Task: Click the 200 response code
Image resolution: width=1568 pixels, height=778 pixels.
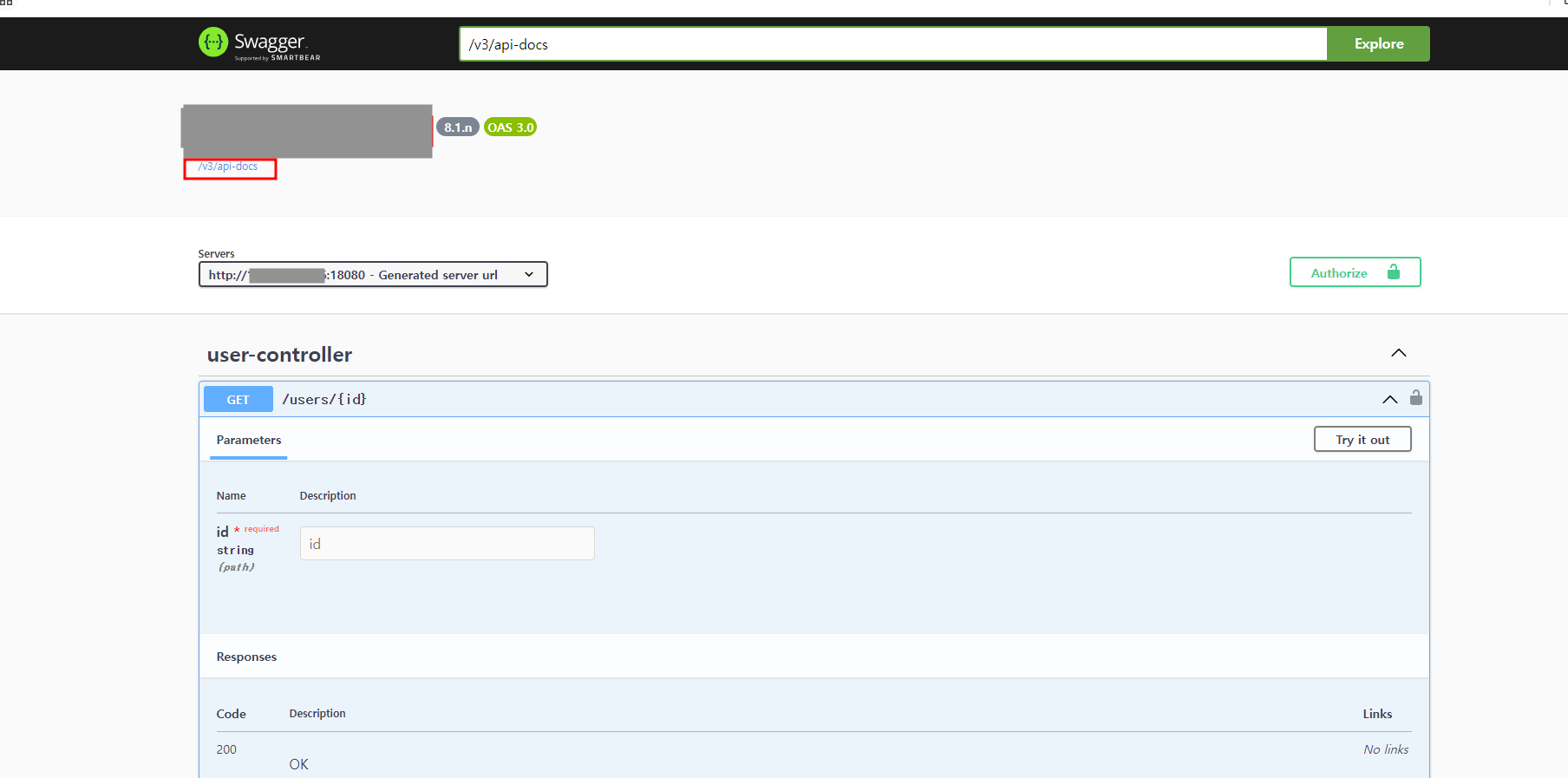Action: point(226,749)
